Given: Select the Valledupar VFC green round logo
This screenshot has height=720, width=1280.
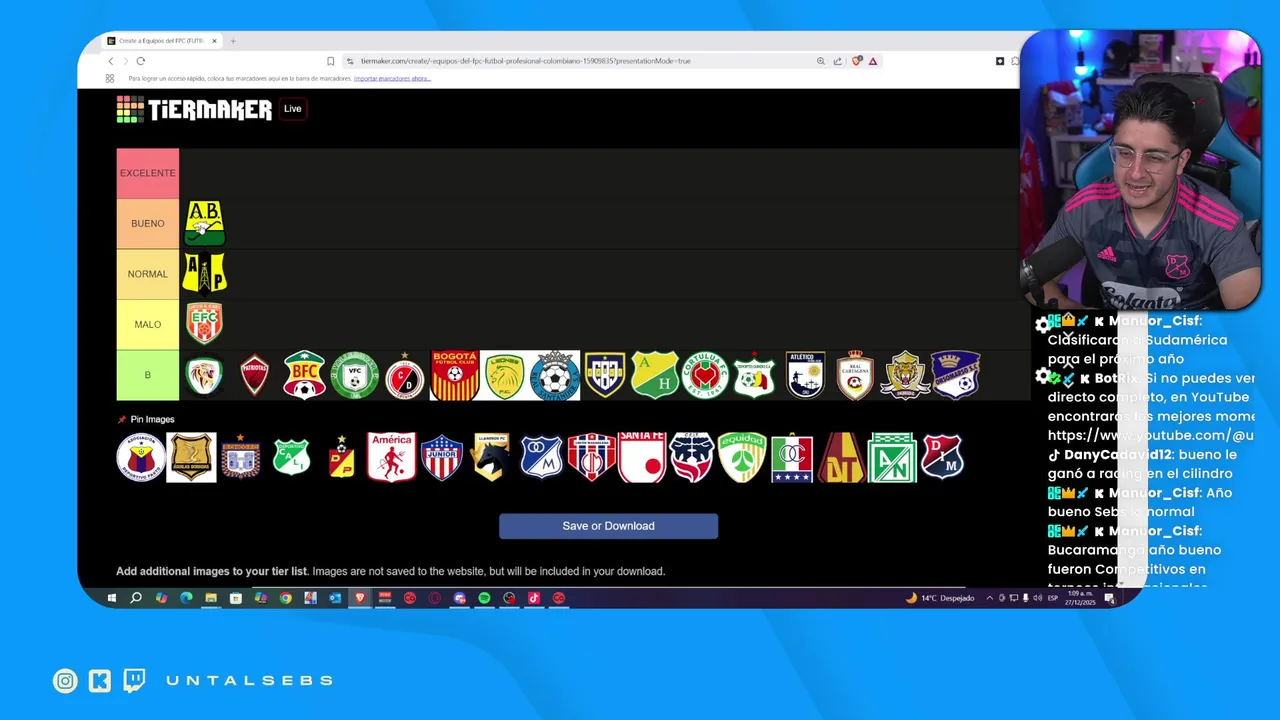Looking at the screenshot, I should (354, 375).
